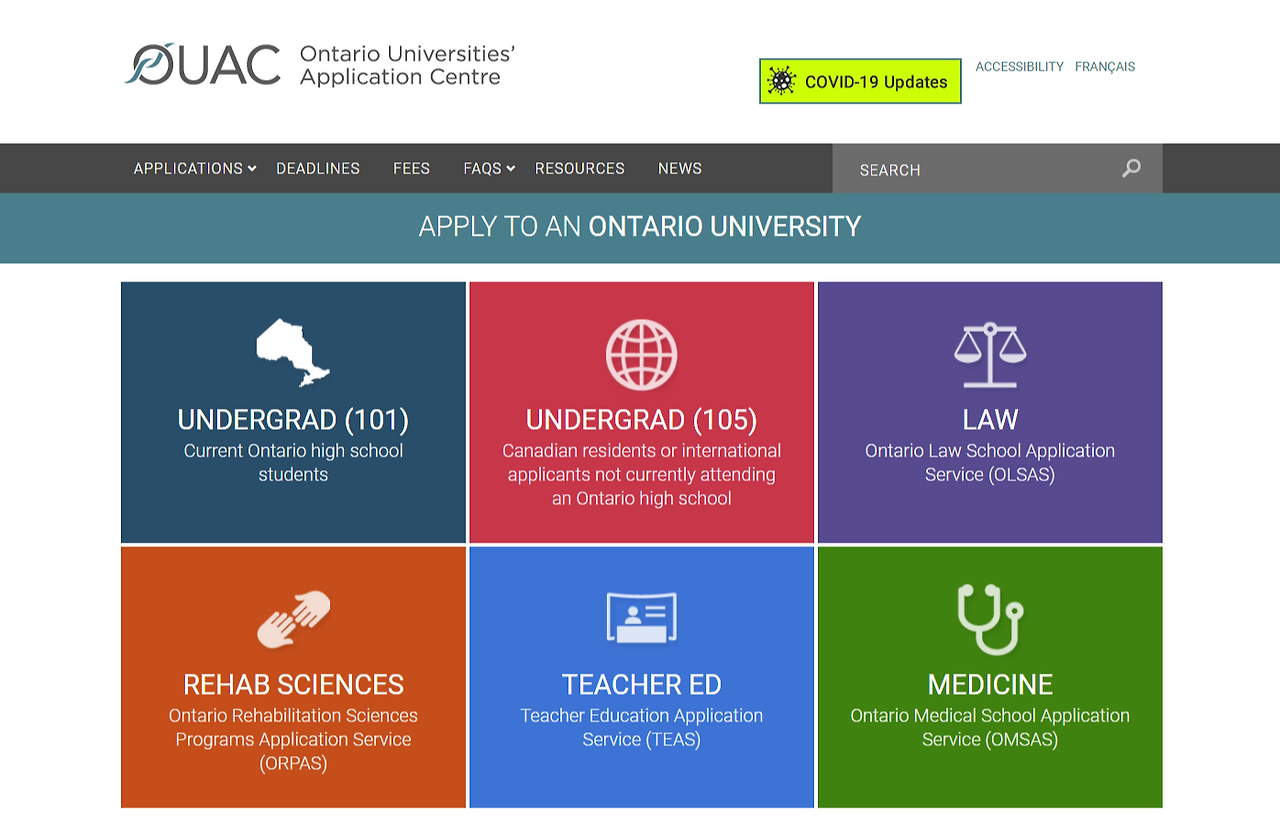Select the MEDICINE heading
This screenshot has width=1280, height=835.
click(x=990, y=684)
